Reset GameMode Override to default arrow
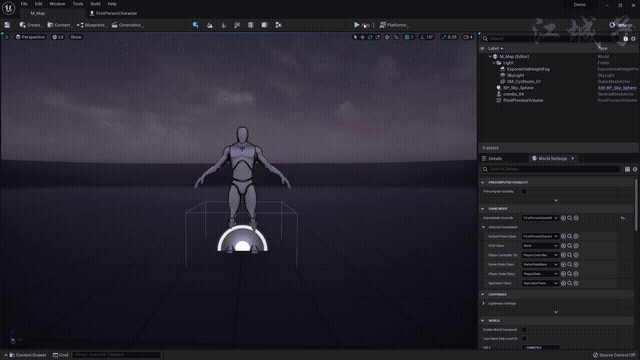 tap(623, 218)
